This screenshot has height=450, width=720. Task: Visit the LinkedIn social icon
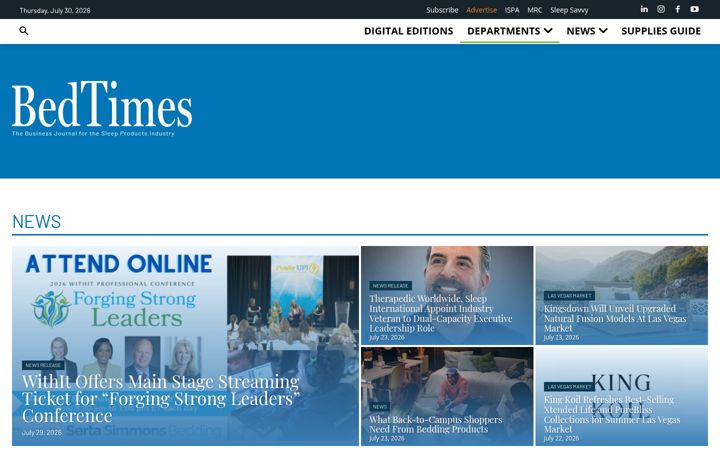click(x=644, y=9)
